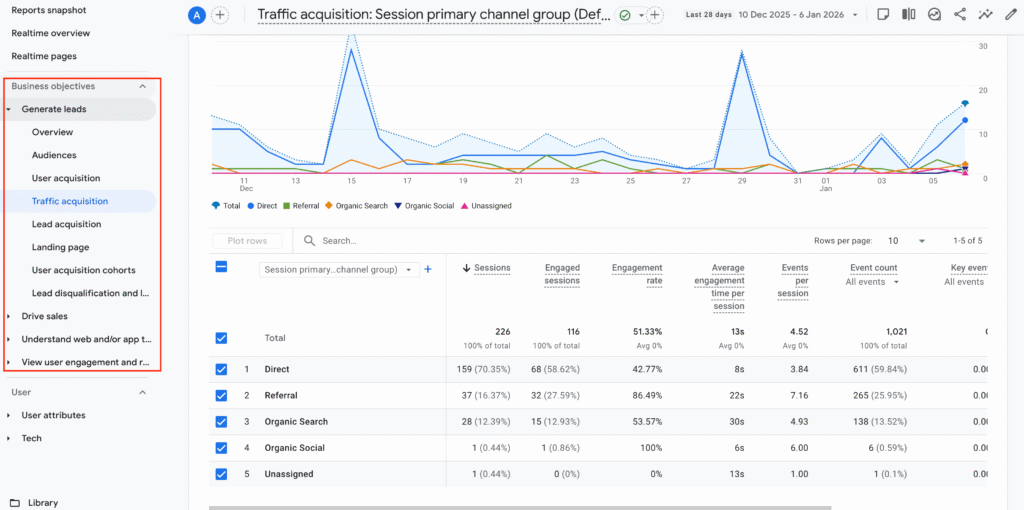1024x510 pixels.
Task: Open the Insights chart icon
Action: point(934,15)
